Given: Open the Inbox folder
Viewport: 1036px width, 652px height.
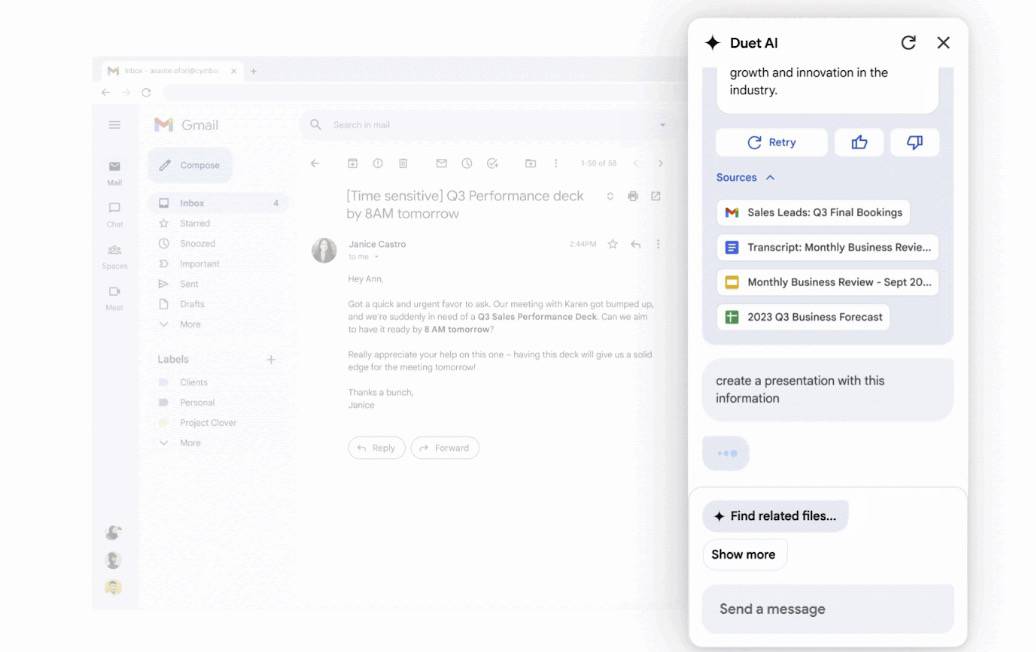Looking at the screenshot, I should tap(192, 203).
